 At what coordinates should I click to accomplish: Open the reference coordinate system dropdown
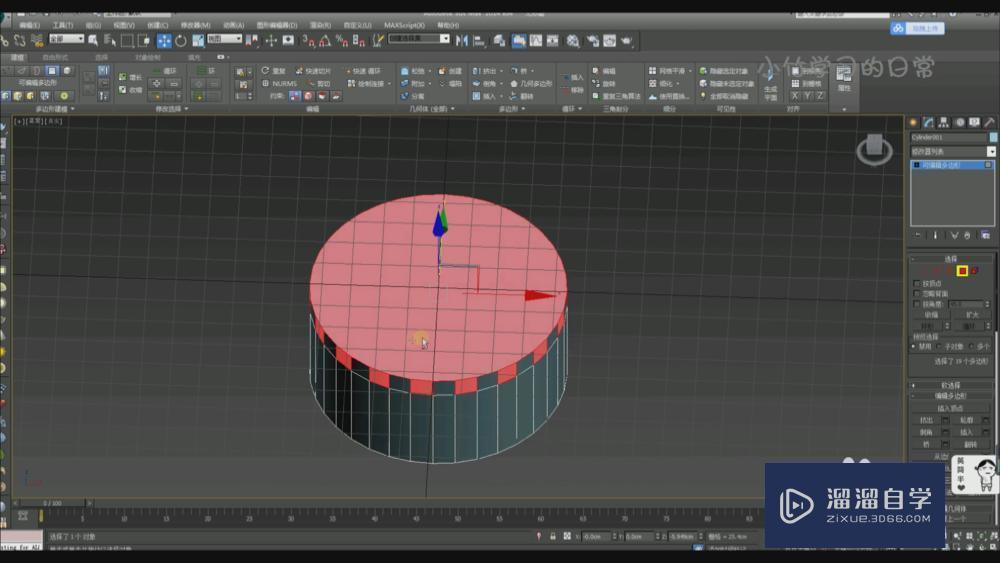point(224,39)
